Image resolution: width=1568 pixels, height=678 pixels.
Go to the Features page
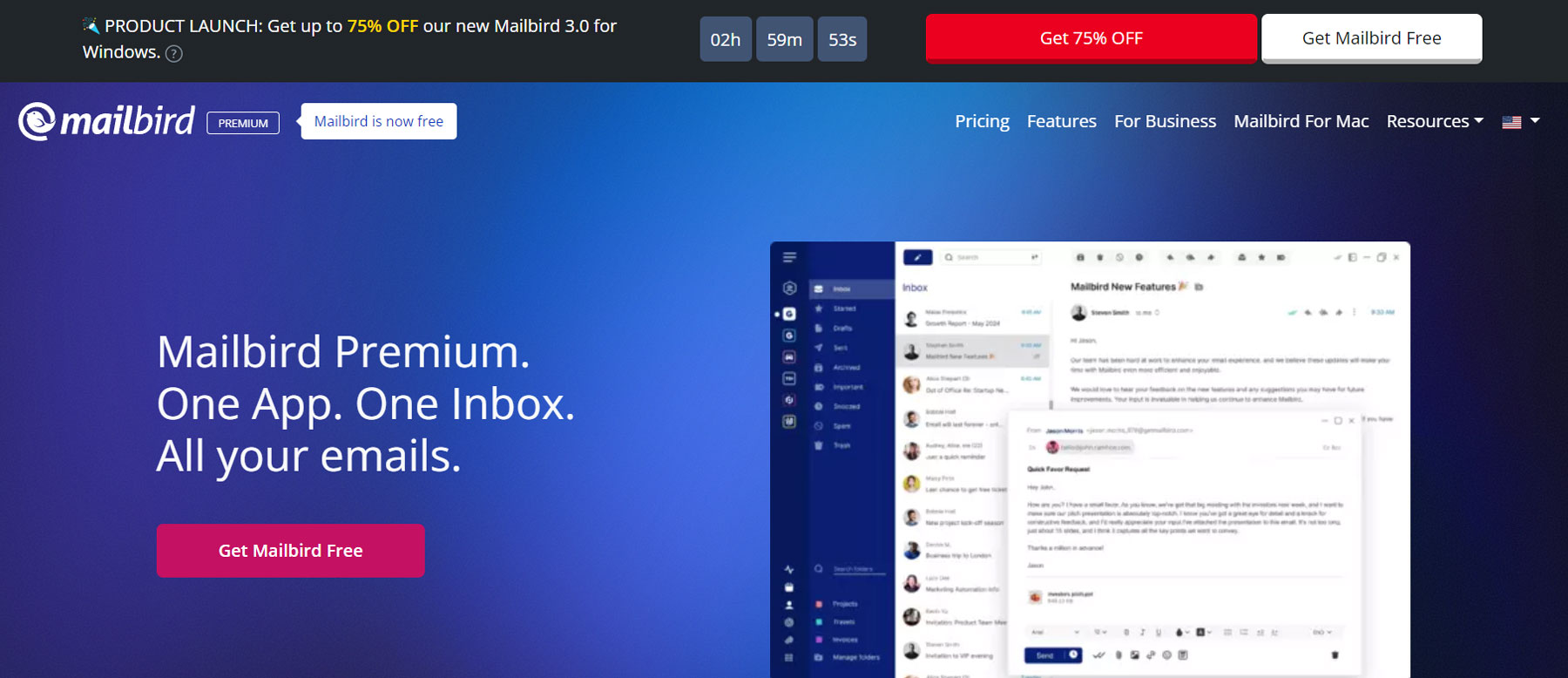coord(1061,121)
